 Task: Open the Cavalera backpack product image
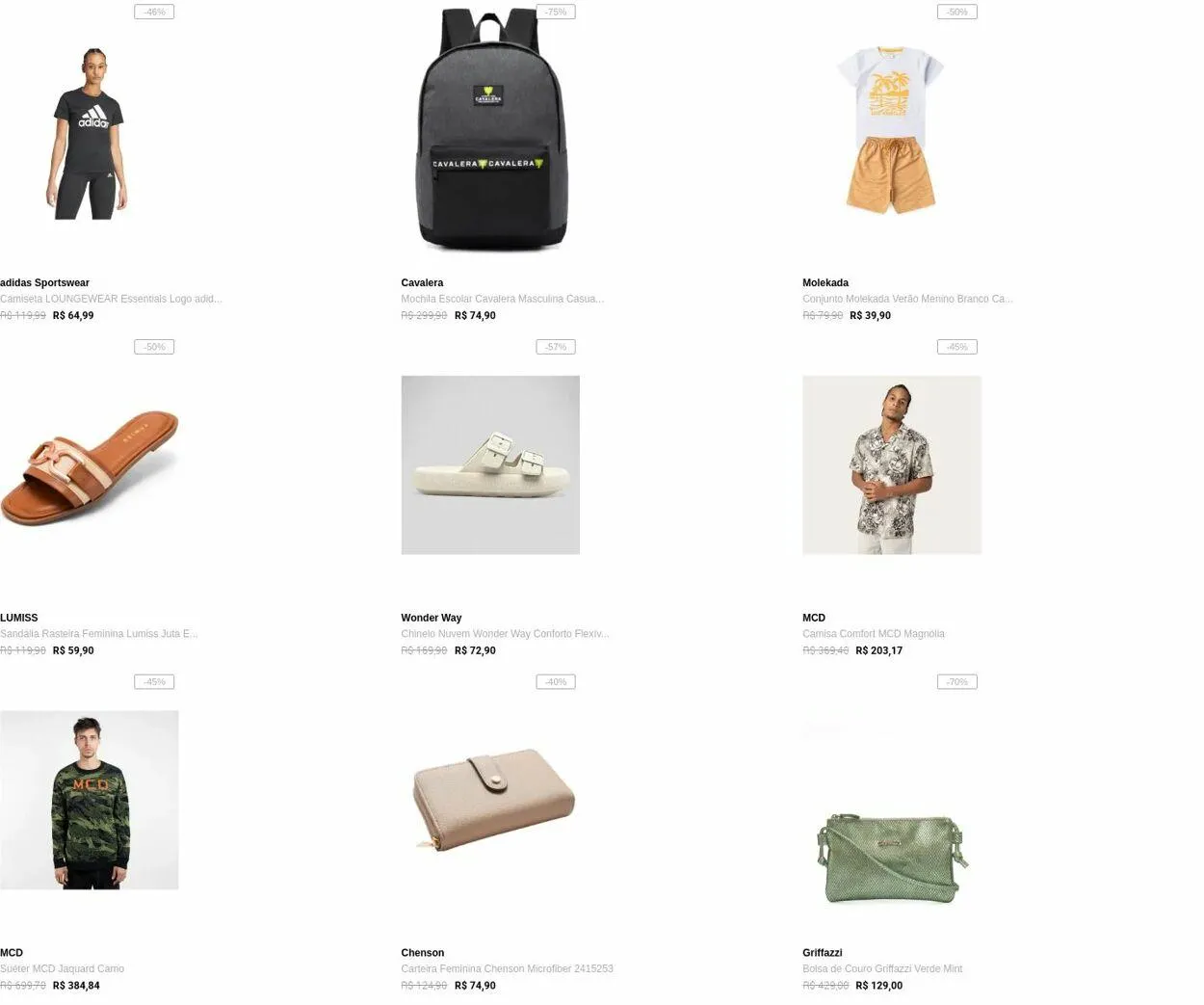tap(490, 130)
